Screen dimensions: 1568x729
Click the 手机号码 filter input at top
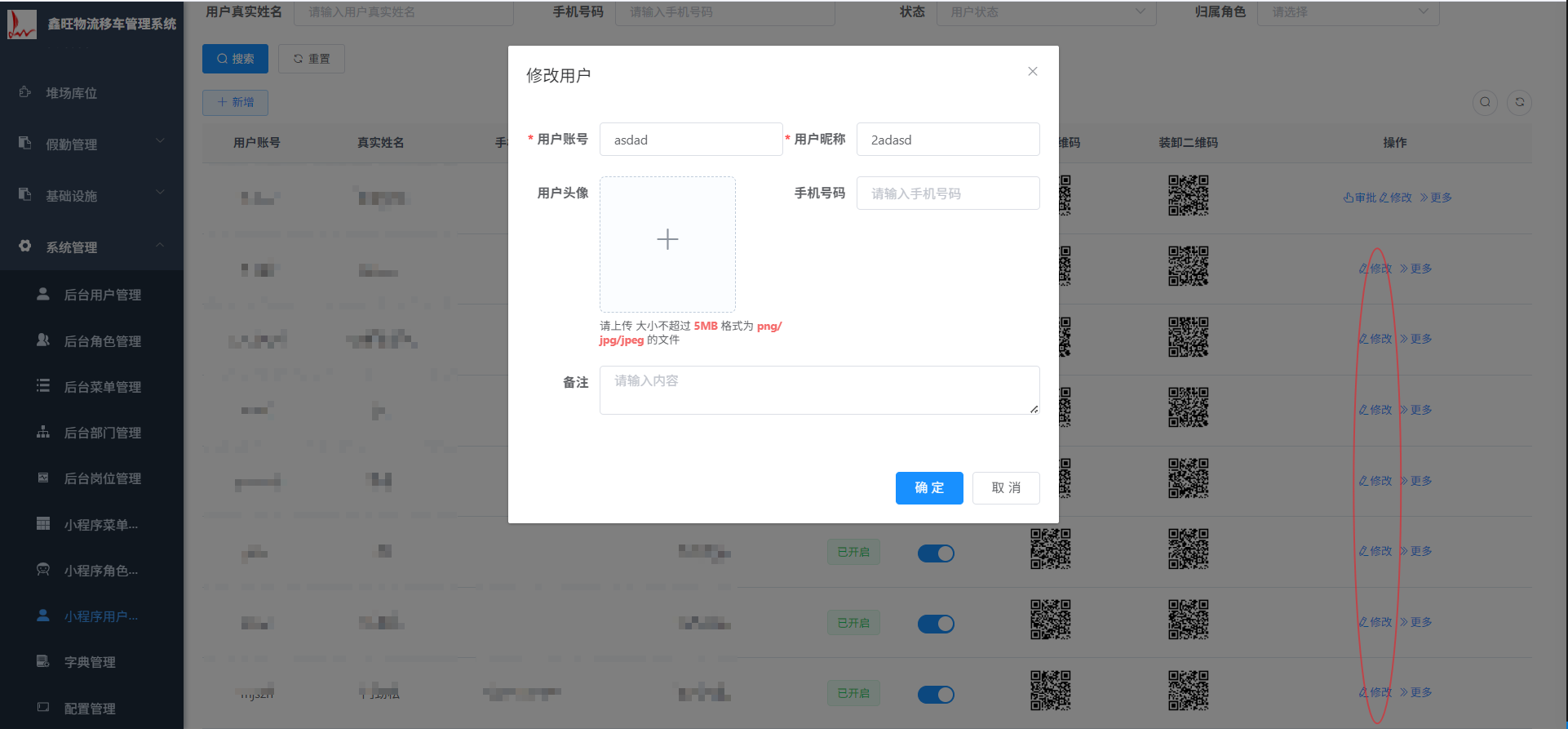(725, 12)
